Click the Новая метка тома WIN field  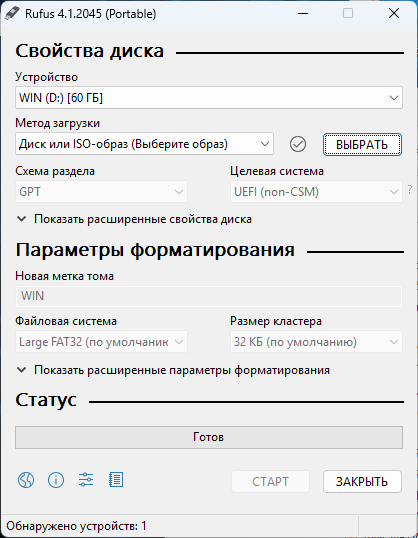click(x=209, y=296)
